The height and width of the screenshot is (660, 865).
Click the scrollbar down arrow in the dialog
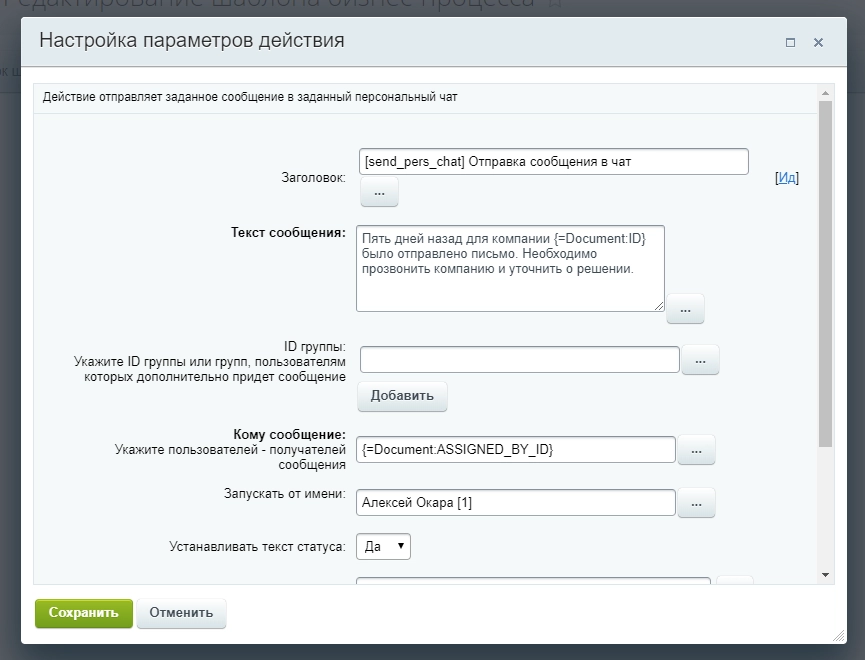pyautogui.click(x=825, y=575)
